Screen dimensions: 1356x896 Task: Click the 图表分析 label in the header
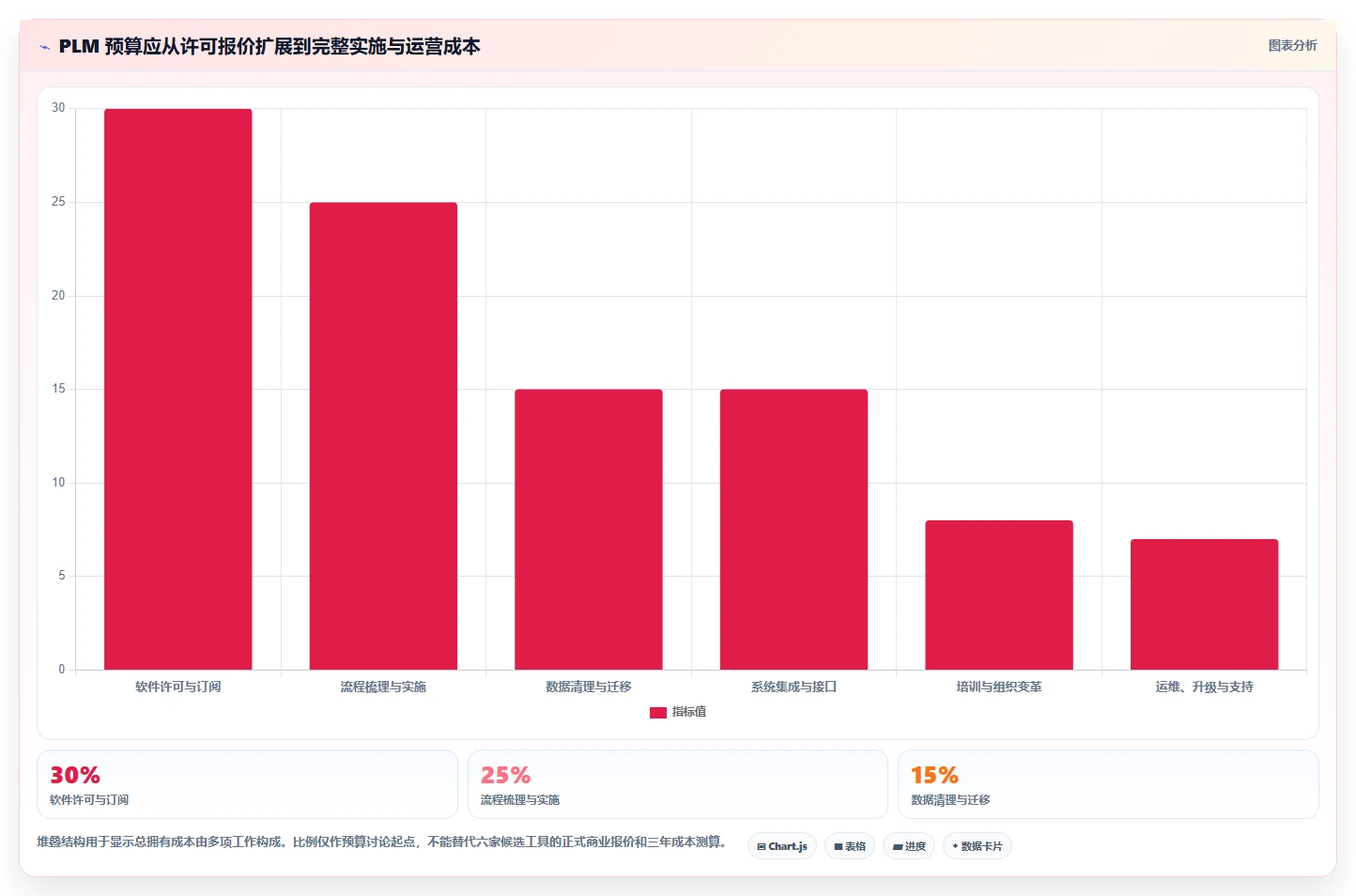click(1292, 45)
